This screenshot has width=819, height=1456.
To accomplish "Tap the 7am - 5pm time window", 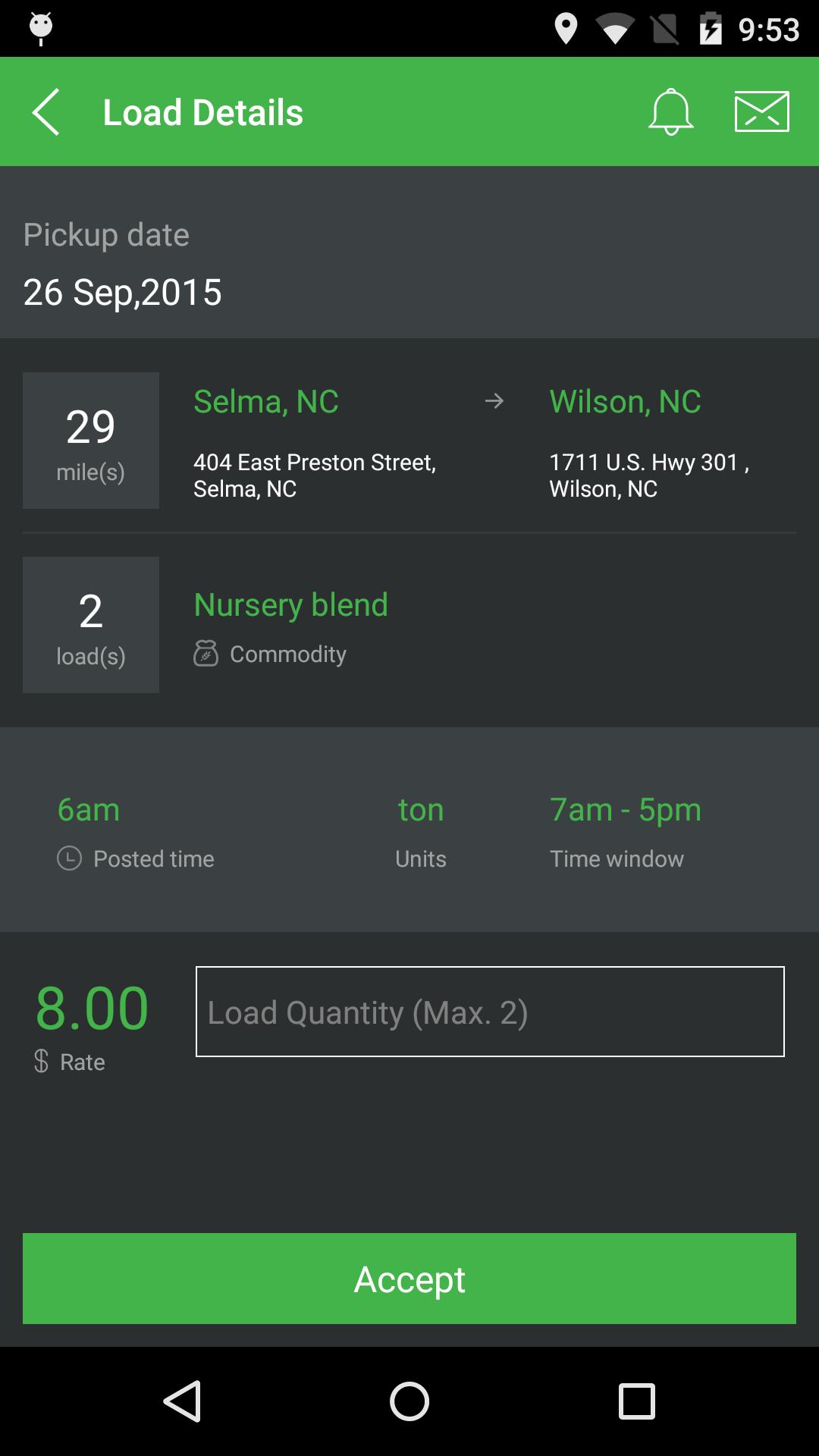I will point(626,810).
